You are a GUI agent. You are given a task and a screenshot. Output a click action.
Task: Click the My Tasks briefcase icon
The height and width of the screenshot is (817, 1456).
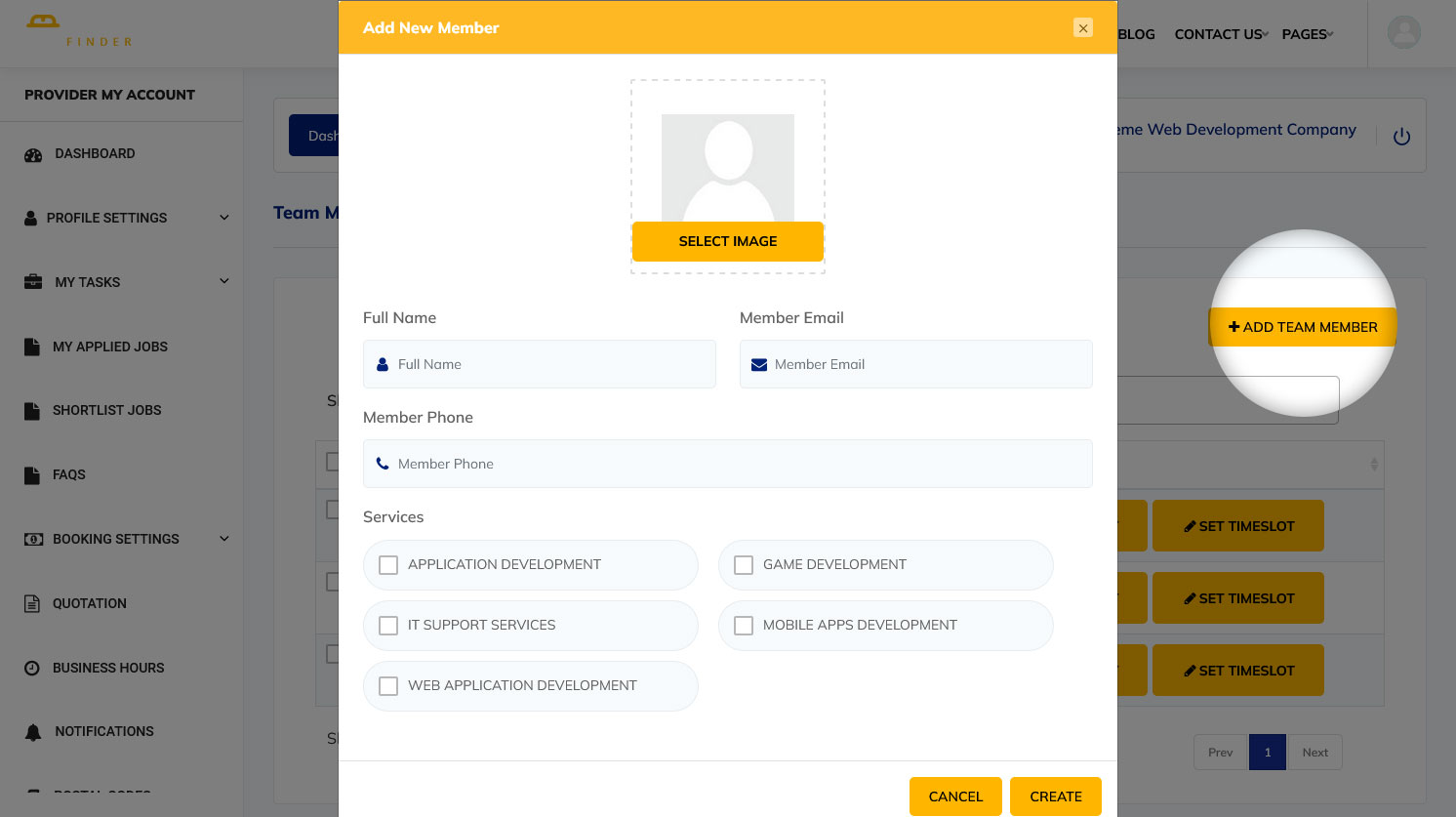tap(33, 282)
